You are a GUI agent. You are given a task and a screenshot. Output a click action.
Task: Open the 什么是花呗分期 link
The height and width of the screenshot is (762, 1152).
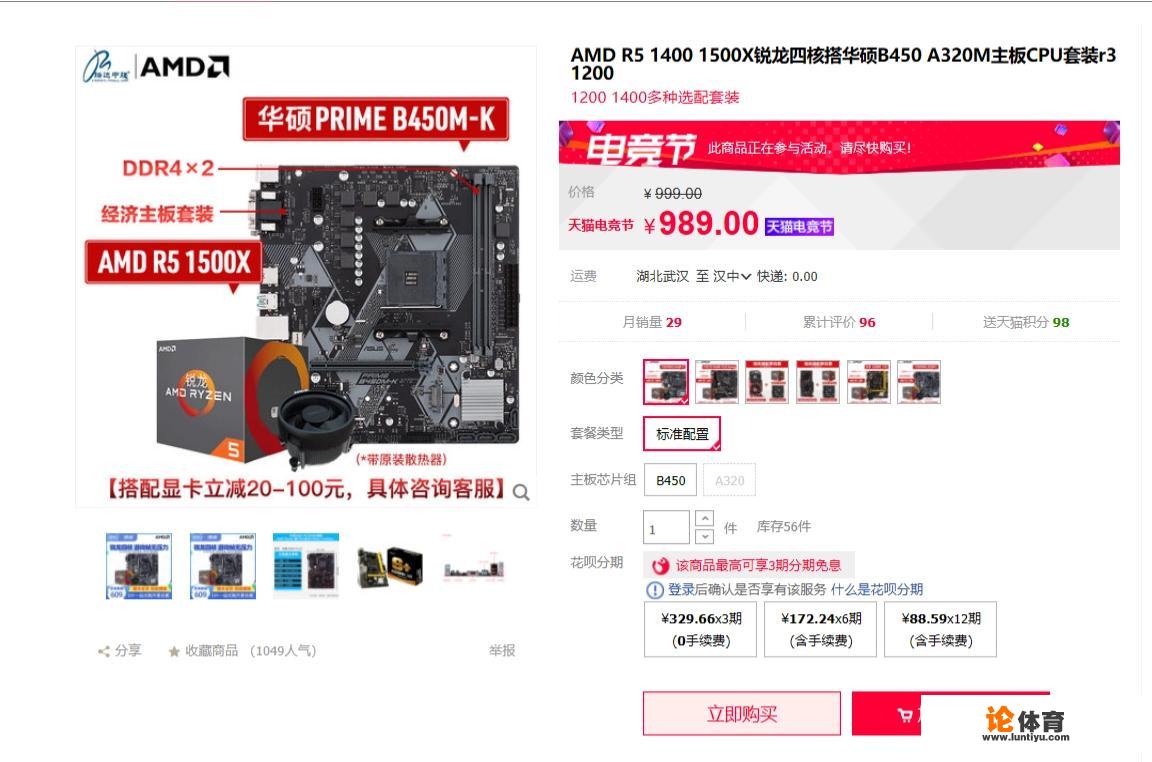point(876,589)
